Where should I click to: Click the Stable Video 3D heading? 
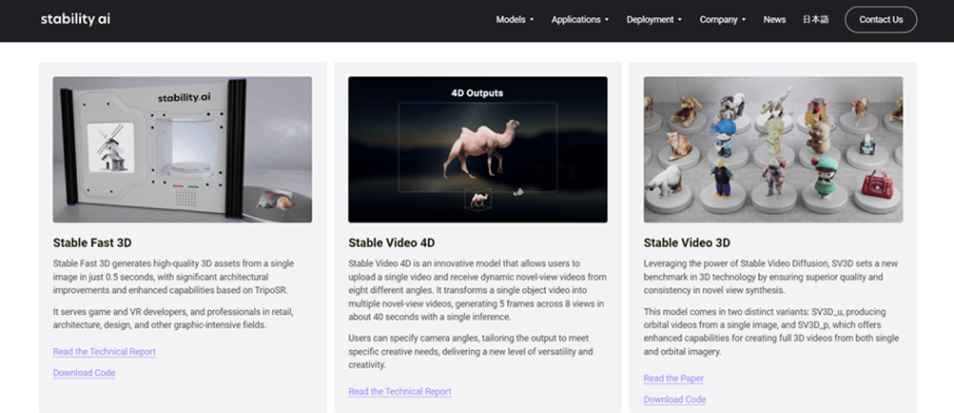coord(687,242)
